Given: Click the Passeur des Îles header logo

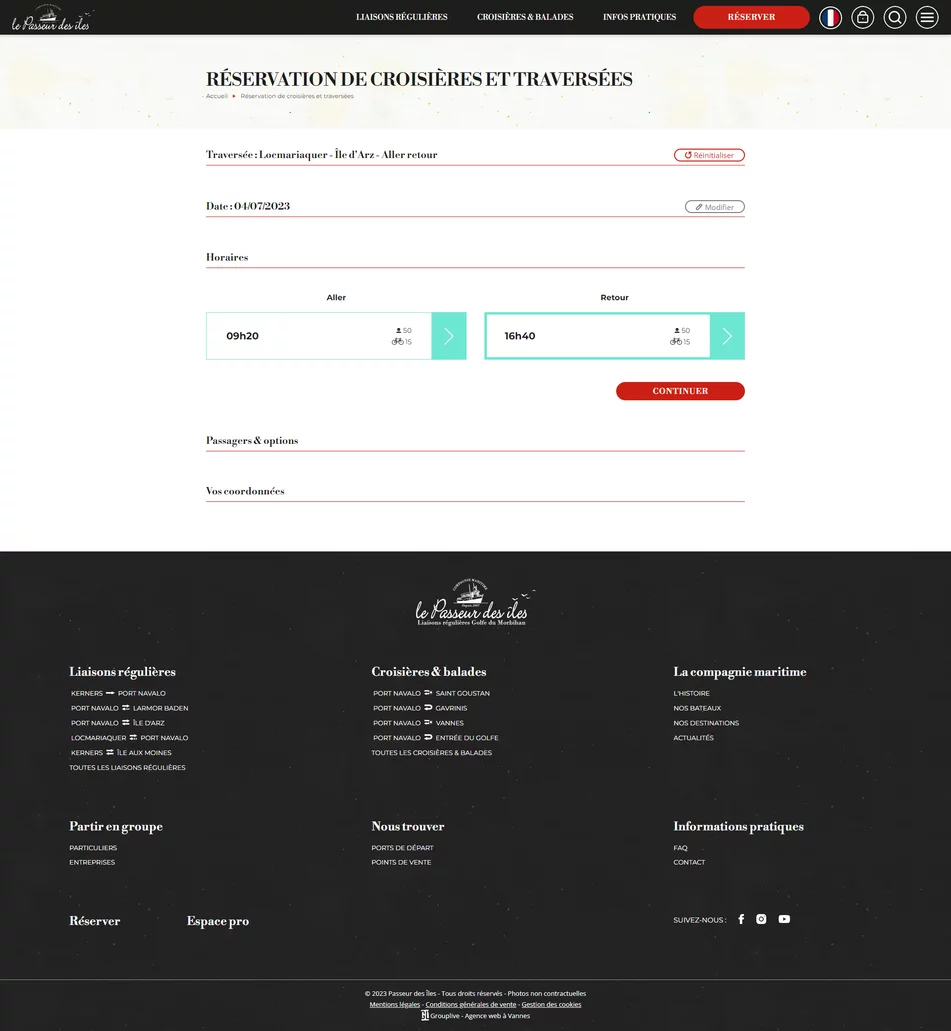Looking at the screenshot, I should click(x=50, y=17).
